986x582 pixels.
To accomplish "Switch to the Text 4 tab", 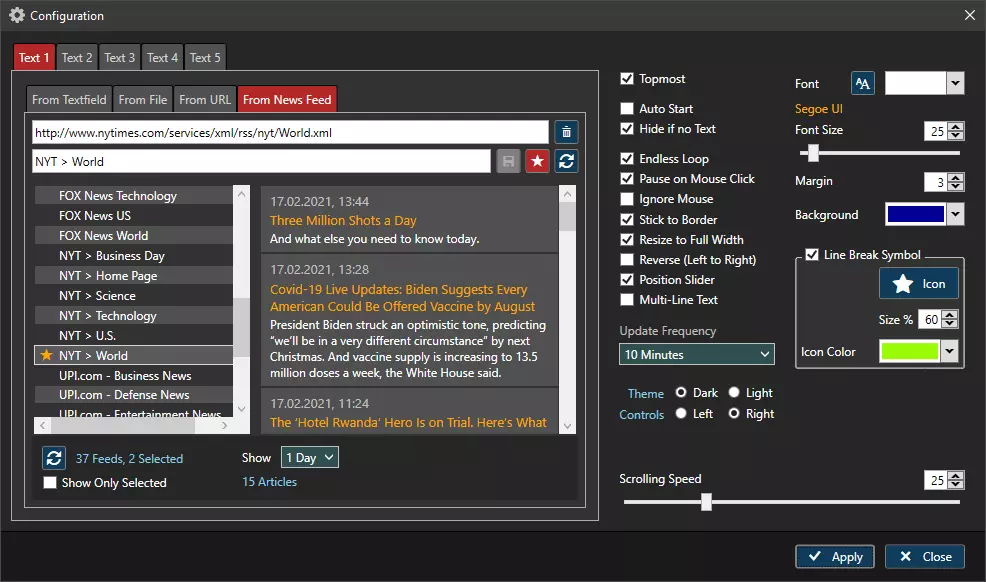I will (162, 58).
